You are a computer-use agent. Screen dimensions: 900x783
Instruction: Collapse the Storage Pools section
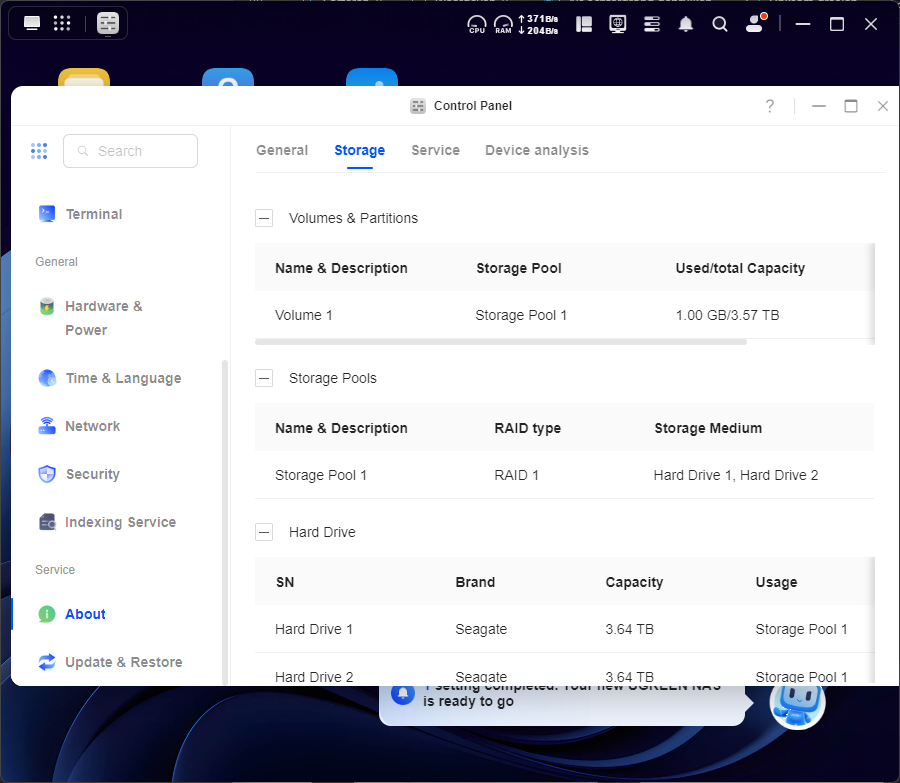[x=264, y=378]
